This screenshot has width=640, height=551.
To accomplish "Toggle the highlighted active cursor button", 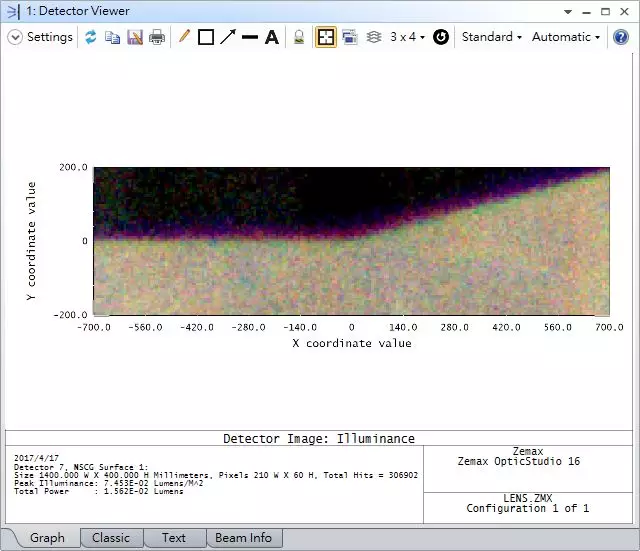I will (326, 37).
